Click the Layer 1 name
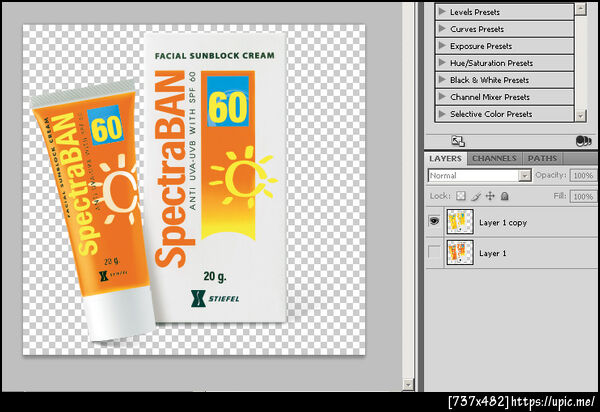600x412 pixels. [492, 253]
